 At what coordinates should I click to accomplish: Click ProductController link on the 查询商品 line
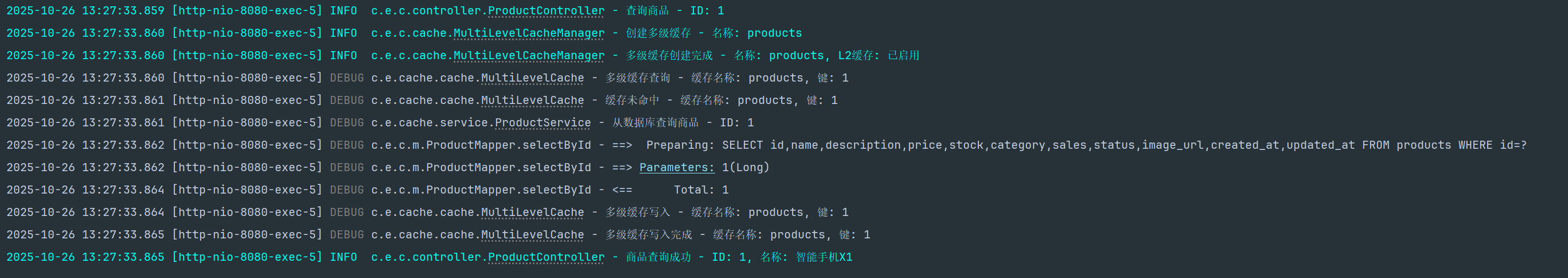click(546, 11)
